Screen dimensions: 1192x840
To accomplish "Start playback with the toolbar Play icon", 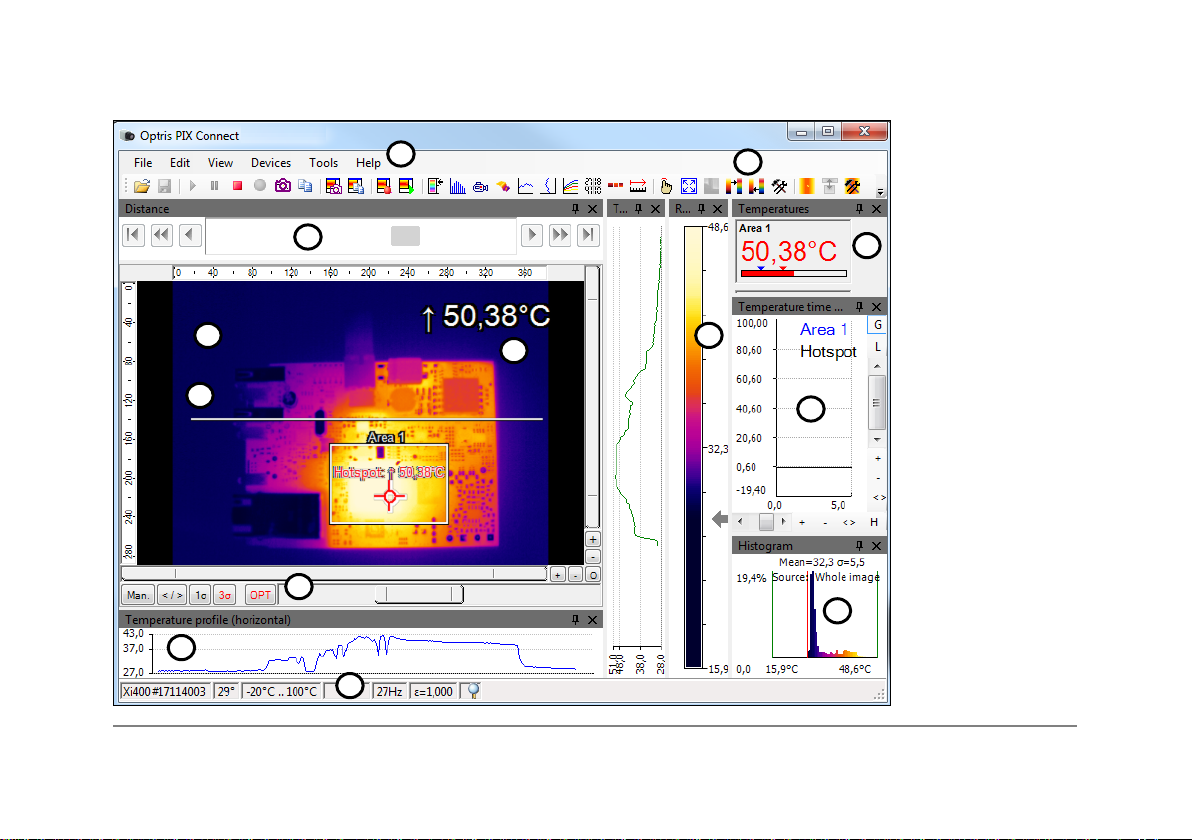I will click(192, 185).
